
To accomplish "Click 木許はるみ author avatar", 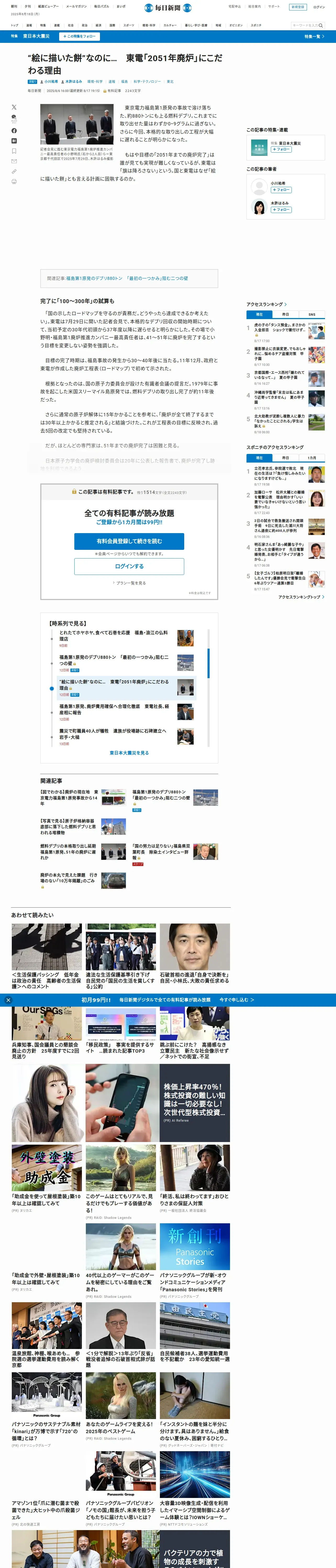I will coord(259,207).
